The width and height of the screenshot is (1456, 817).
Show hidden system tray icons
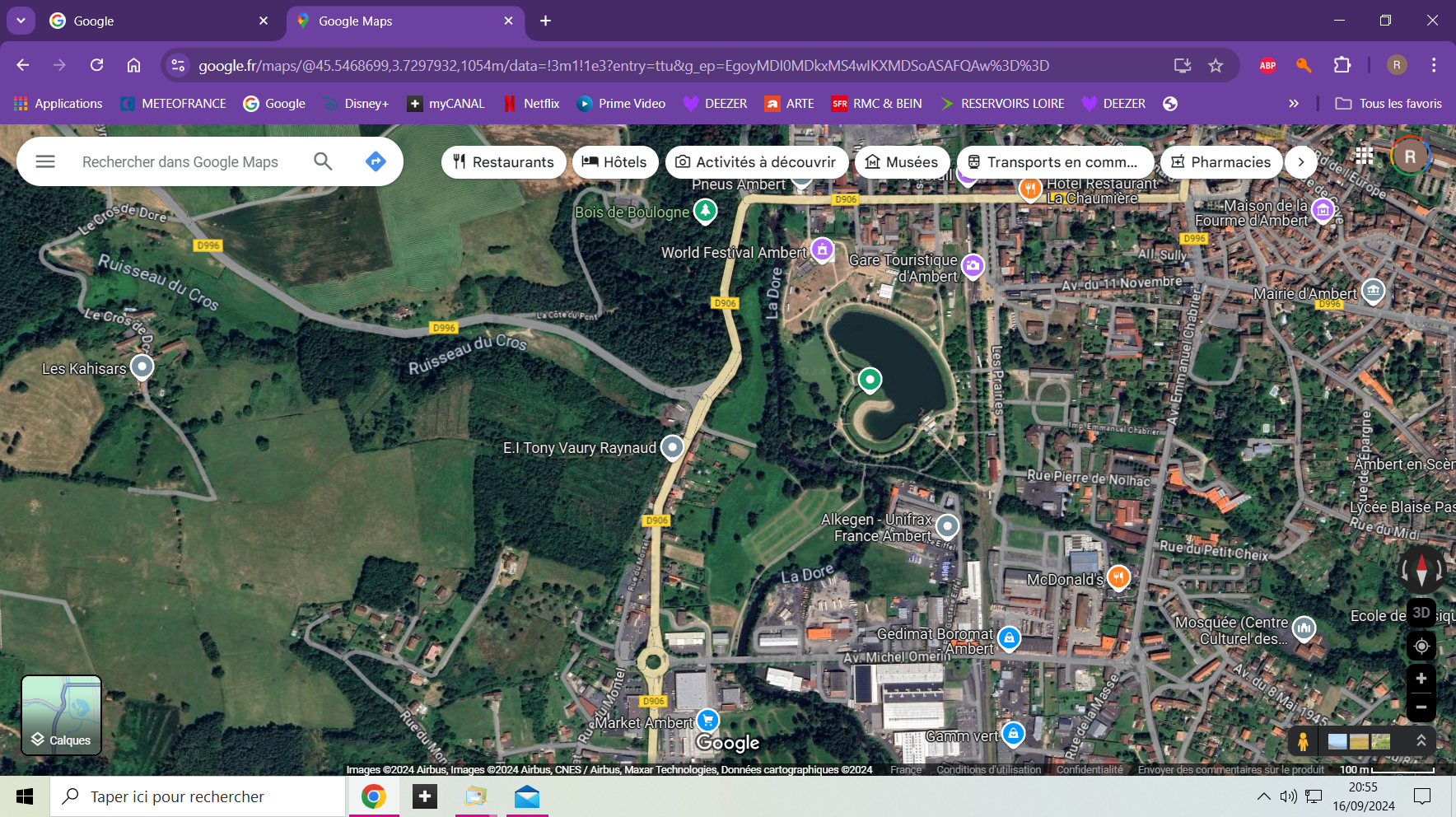pos(1263,796)
